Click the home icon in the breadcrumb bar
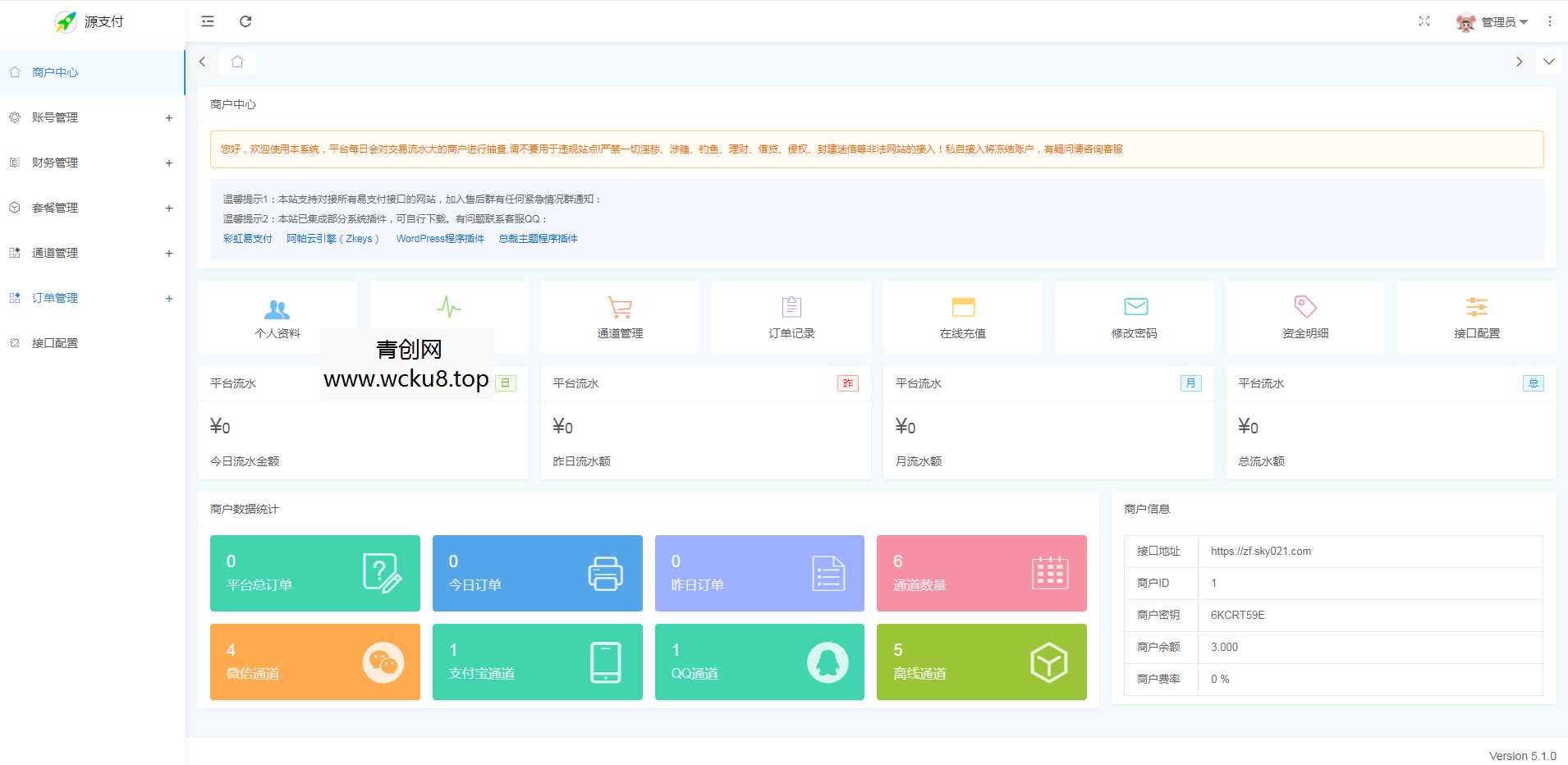 [237, 61]
